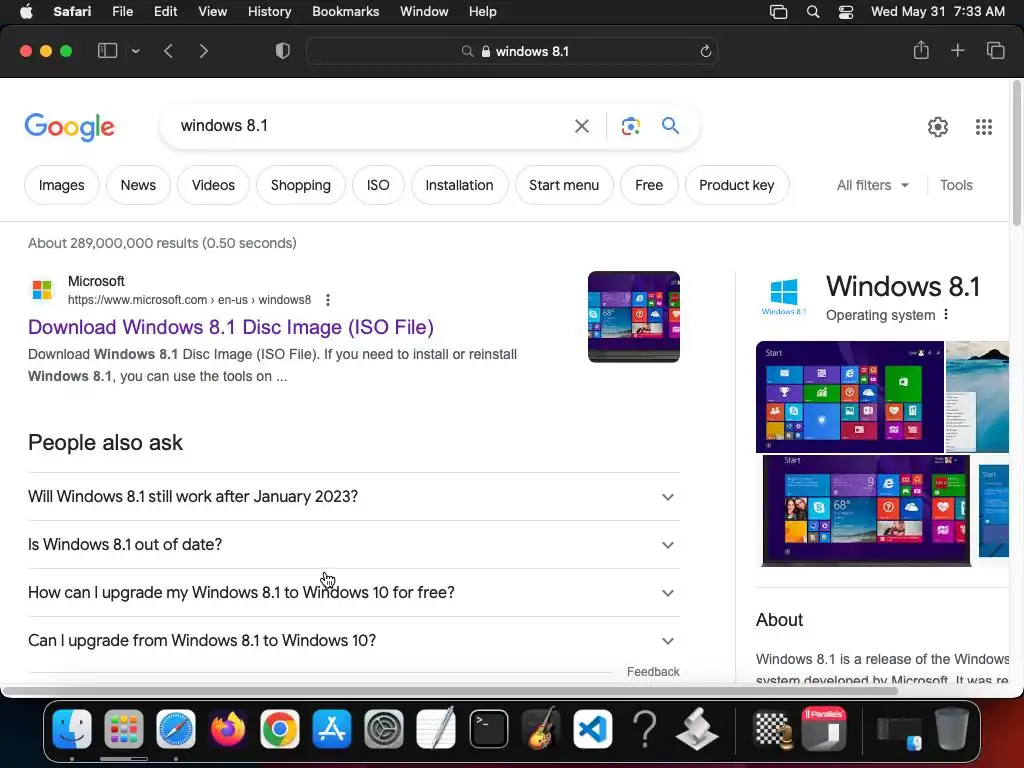The image size is (1024, 768).
Task: Expand upgrade to Windows 10 for free question
Action: [x=354, y=592]
